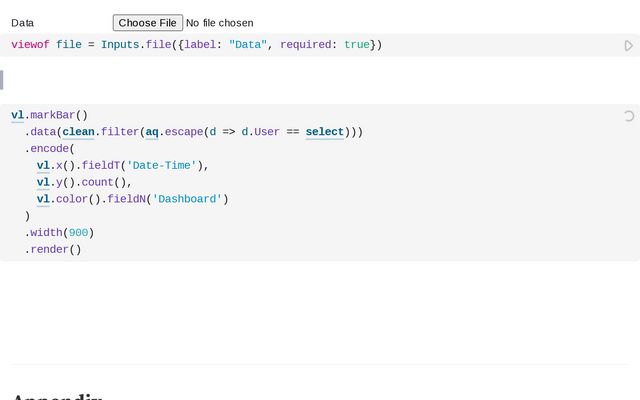The width and height of the screenshot is (640, 400).
Task: Place cursor in 'Dashboard' string
Action: tap(190, 199)
